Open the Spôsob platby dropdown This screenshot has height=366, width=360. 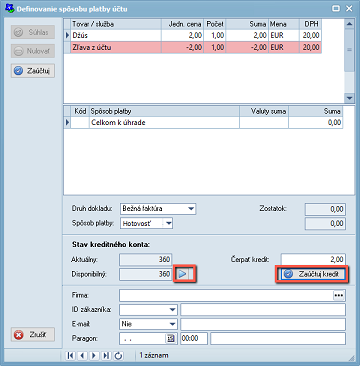click(169, 223)
